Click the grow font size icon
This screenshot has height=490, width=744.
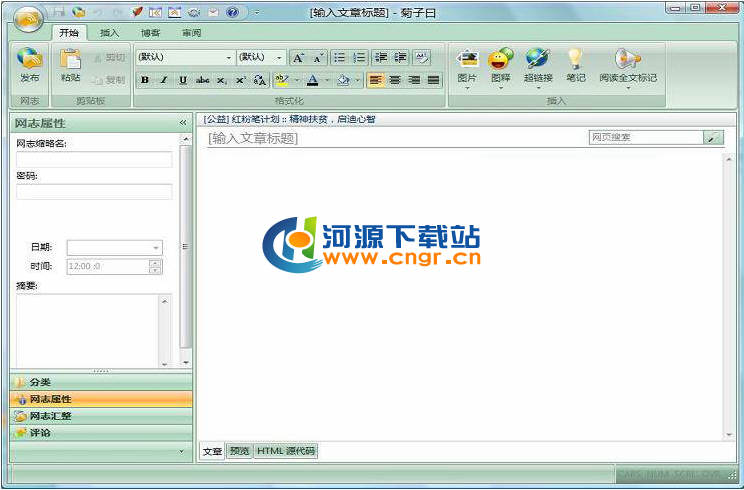pos(298,58)
